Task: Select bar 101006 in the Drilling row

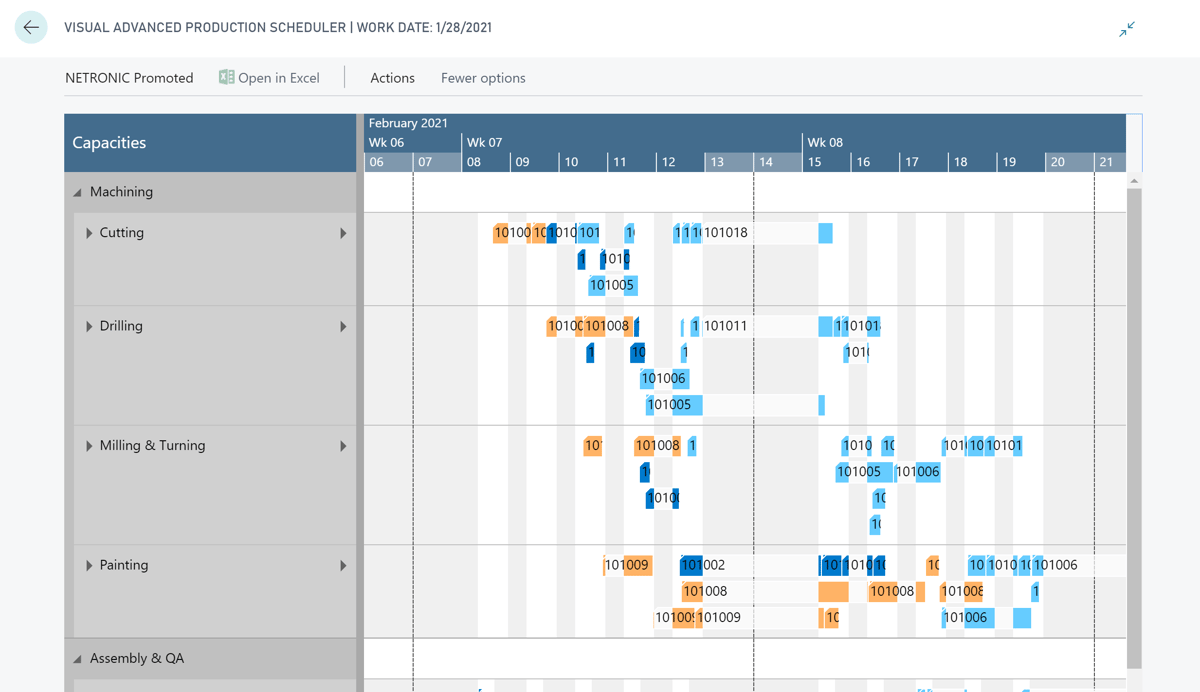Action: (x=665, y=378)
